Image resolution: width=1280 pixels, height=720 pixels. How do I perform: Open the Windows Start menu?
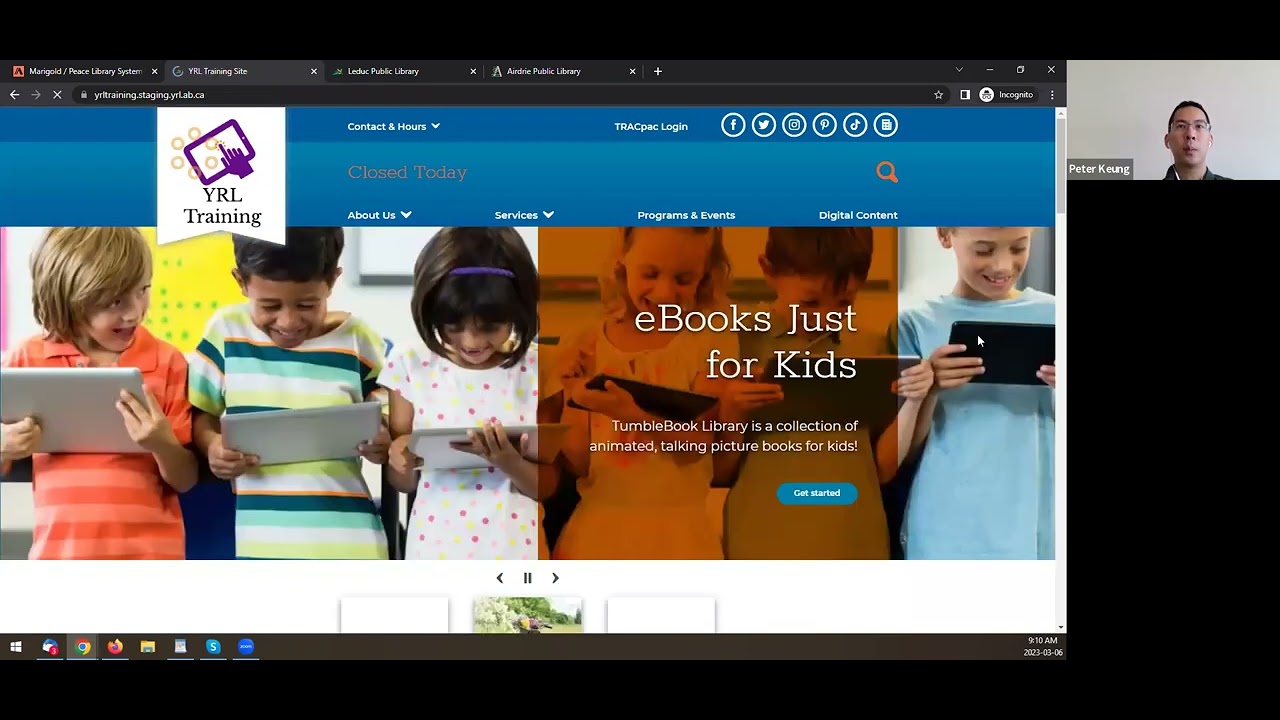point(16,647)
